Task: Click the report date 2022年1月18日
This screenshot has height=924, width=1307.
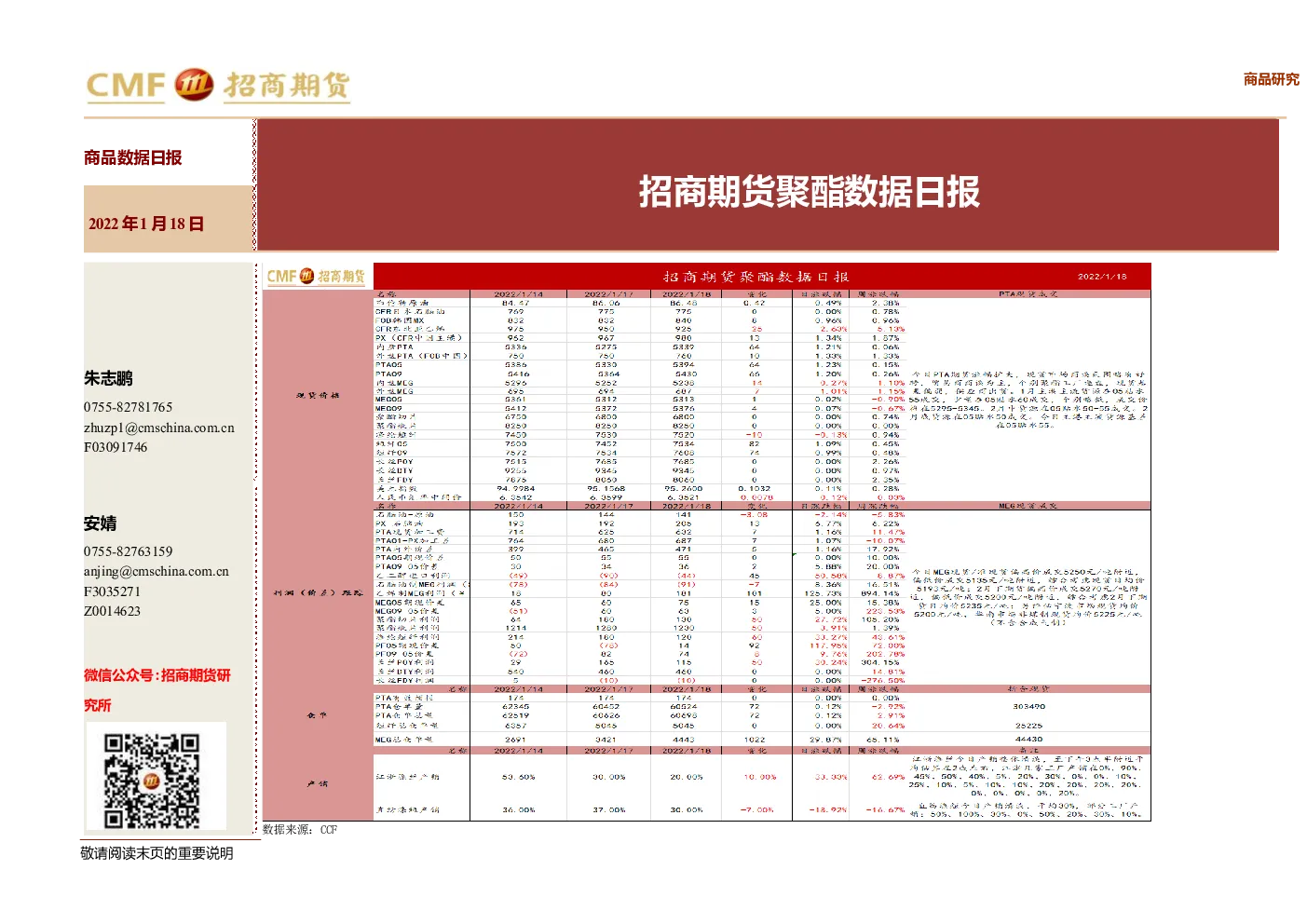Action: 146,224
